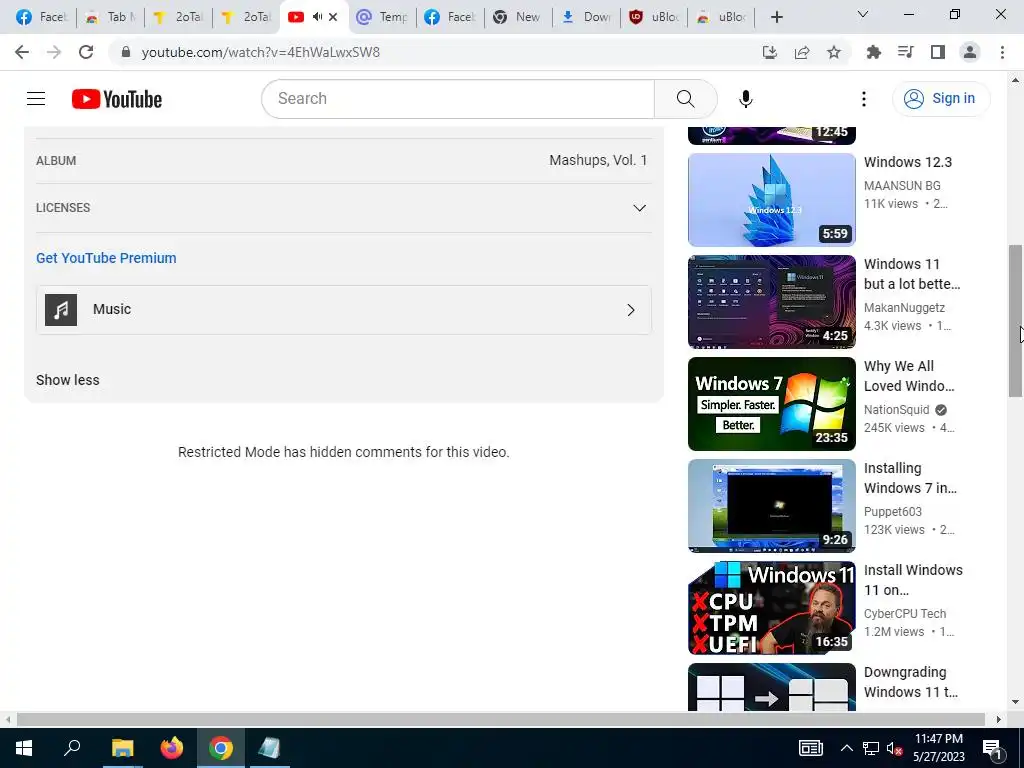Click the Downgrading Windows 11 video title

[910, 682]
